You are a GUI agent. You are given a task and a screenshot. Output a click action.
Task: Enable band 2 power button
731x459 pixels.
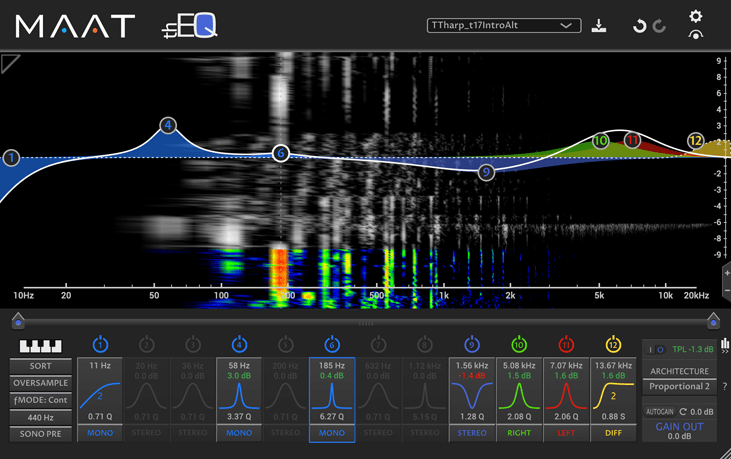[146, 345]
